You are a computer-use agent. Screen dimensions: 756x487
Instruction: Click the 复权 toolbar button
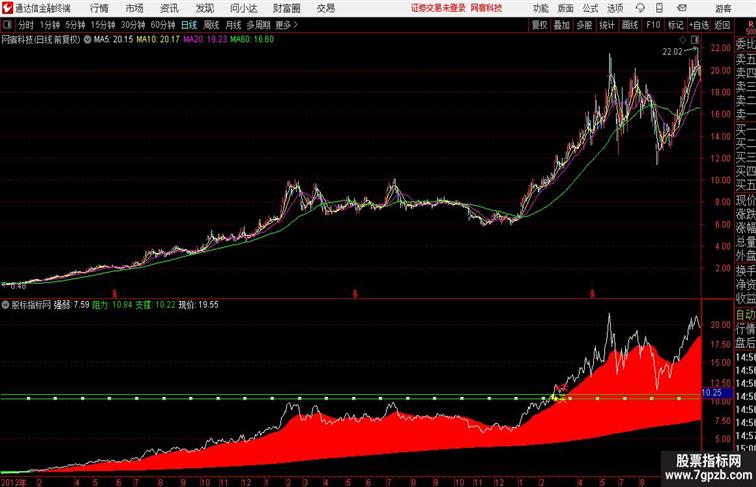click(x=539, y=25)
